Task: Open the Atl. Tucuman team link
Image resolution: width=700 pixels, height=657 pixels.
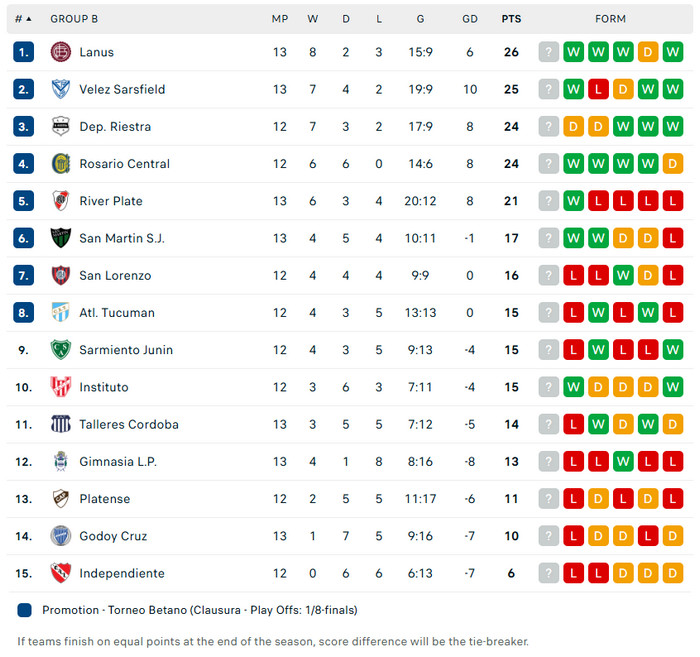Action: pyautogui.click(x=117, y=313)
